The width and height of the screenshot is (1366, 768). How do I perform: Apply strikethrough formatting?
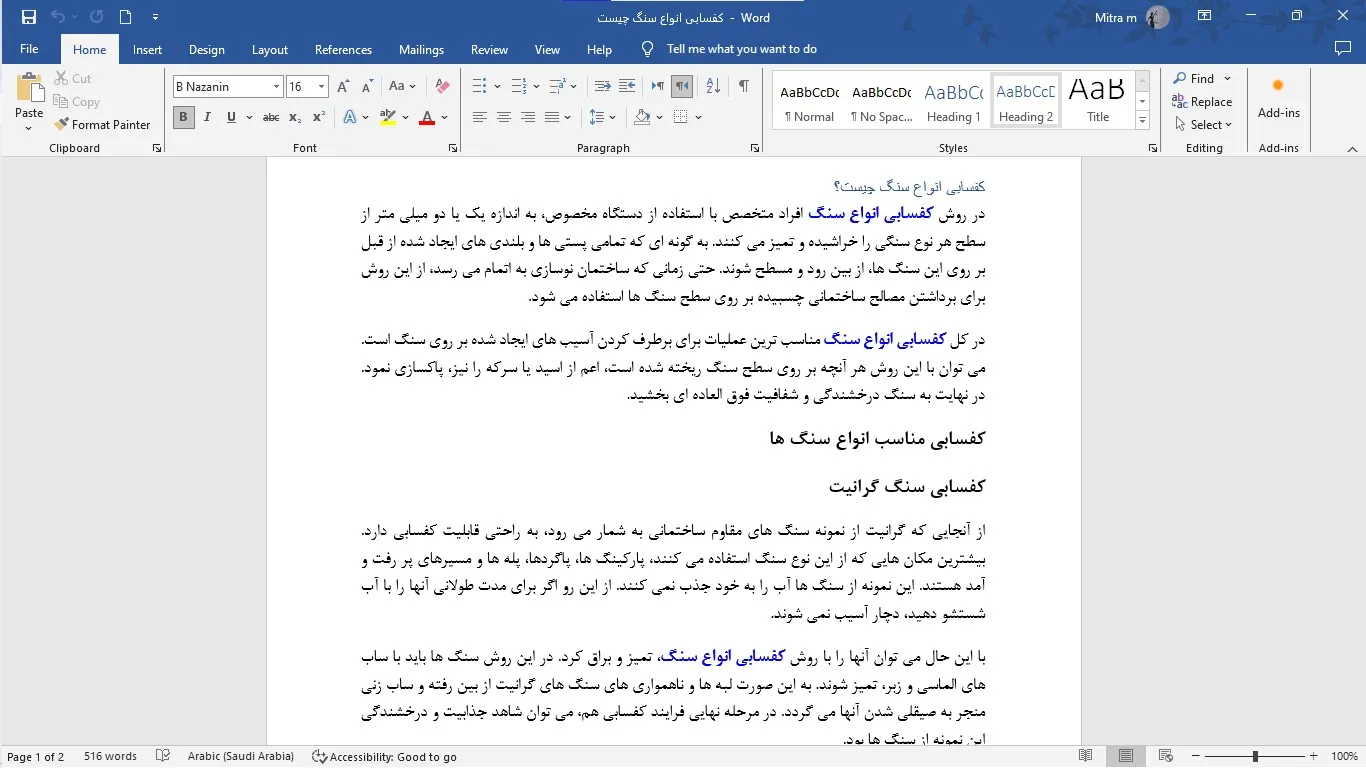coord(270,118)
